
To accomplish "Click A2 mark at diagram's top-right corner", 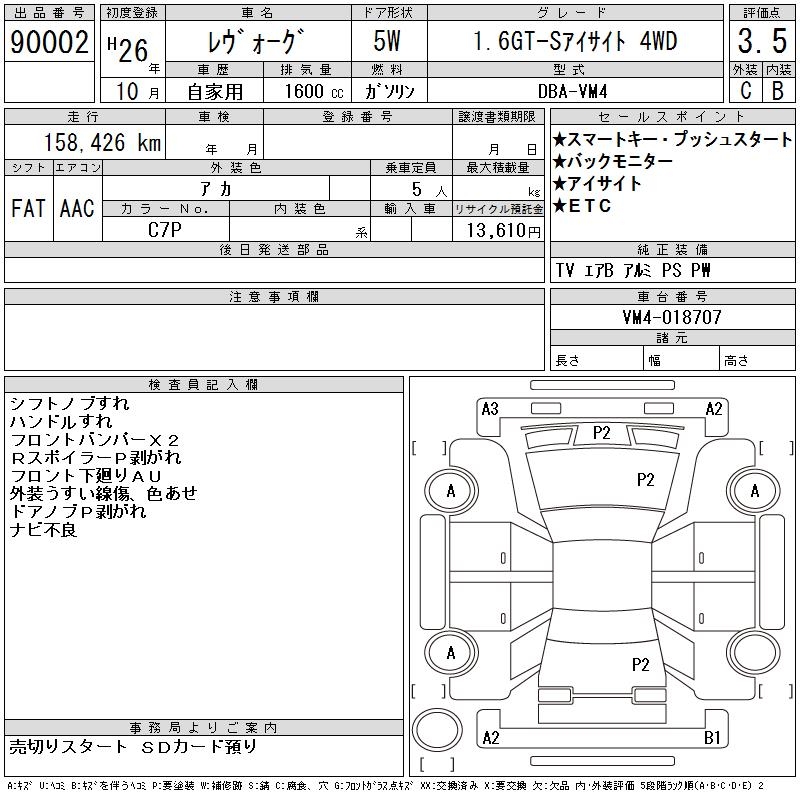I will [x=714, y=409].
